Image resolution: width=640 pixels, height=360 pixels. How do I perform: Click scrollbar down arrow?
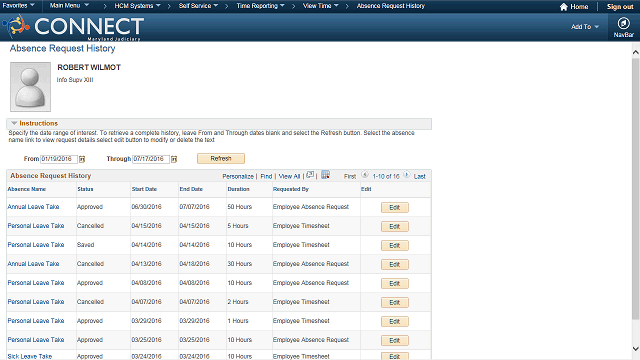[636, 349]
